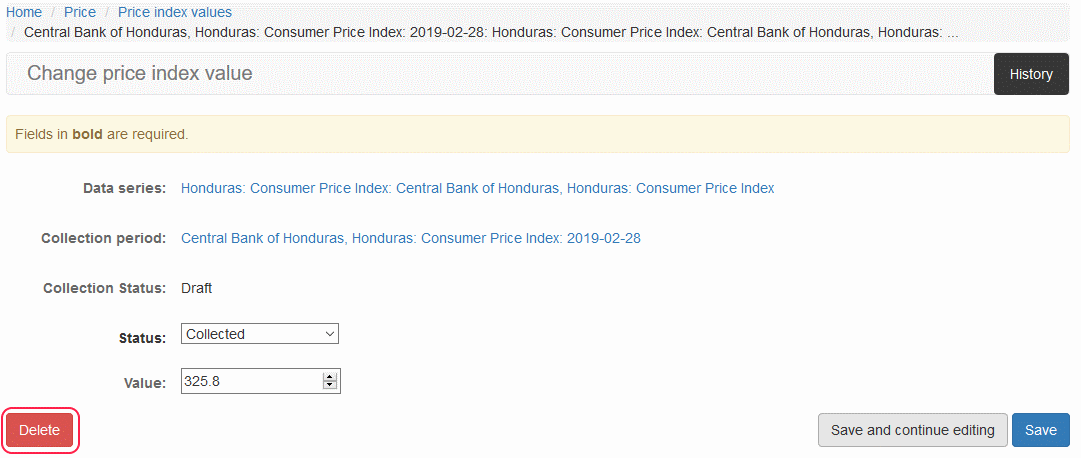This screenshot has width=1081, height=458.
Task: Click Save and continue editing
Action: tap(912, 430)
